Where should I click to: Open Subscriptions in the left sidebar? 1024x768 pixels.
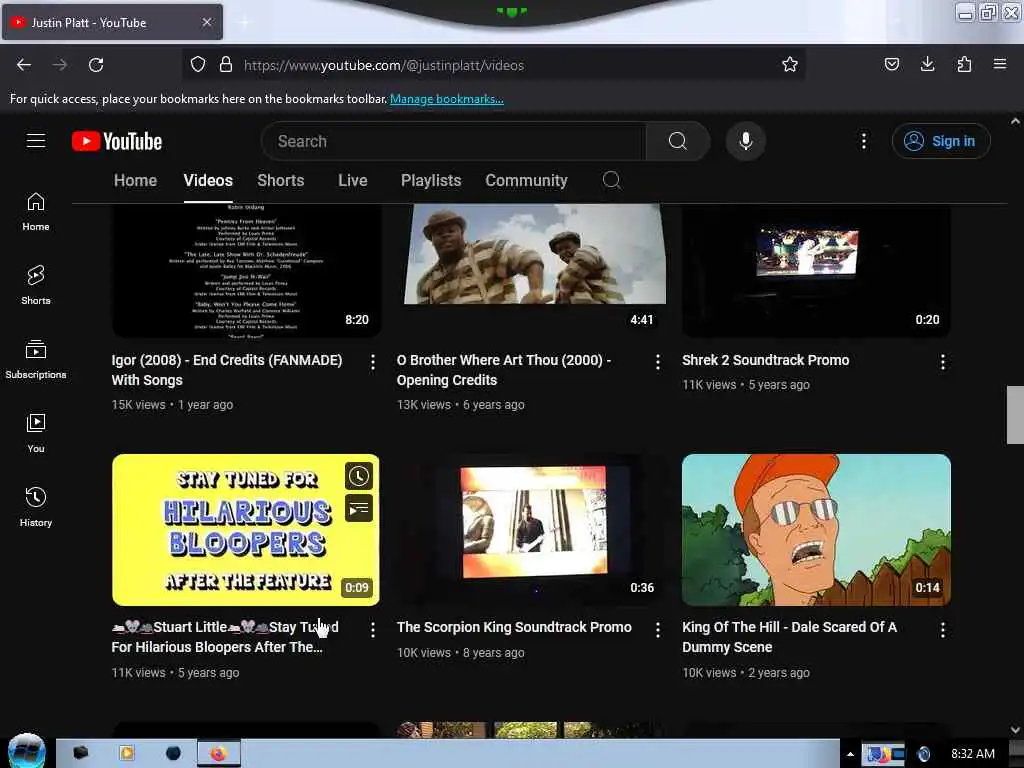(x=36, y=360)
